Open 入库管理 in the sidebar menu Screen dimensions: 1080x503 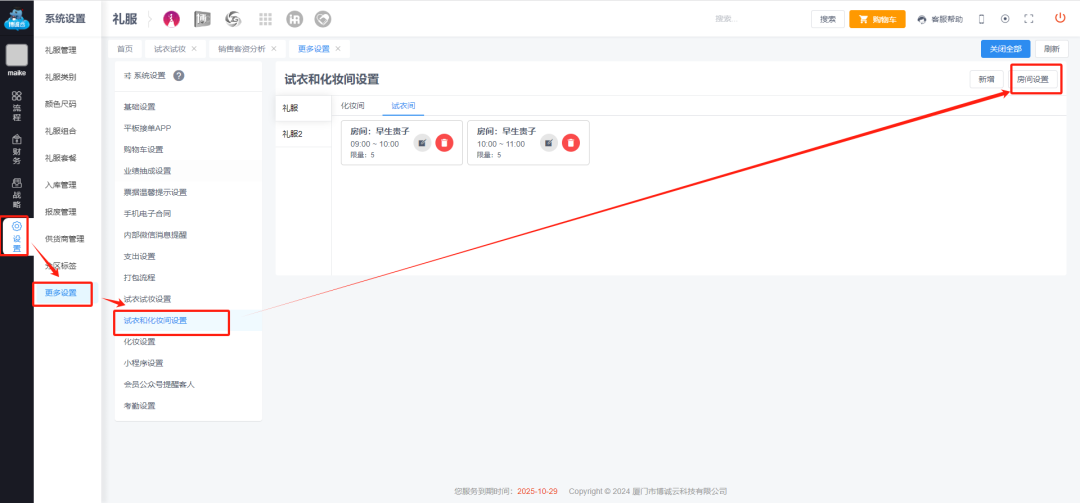(x=61, y=185)
